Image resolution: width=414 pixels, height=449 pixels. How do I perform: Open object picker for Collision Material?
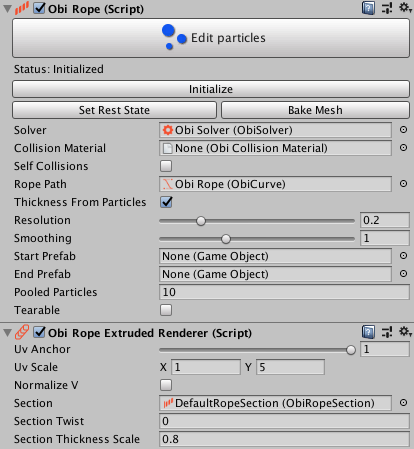(403, 148)
